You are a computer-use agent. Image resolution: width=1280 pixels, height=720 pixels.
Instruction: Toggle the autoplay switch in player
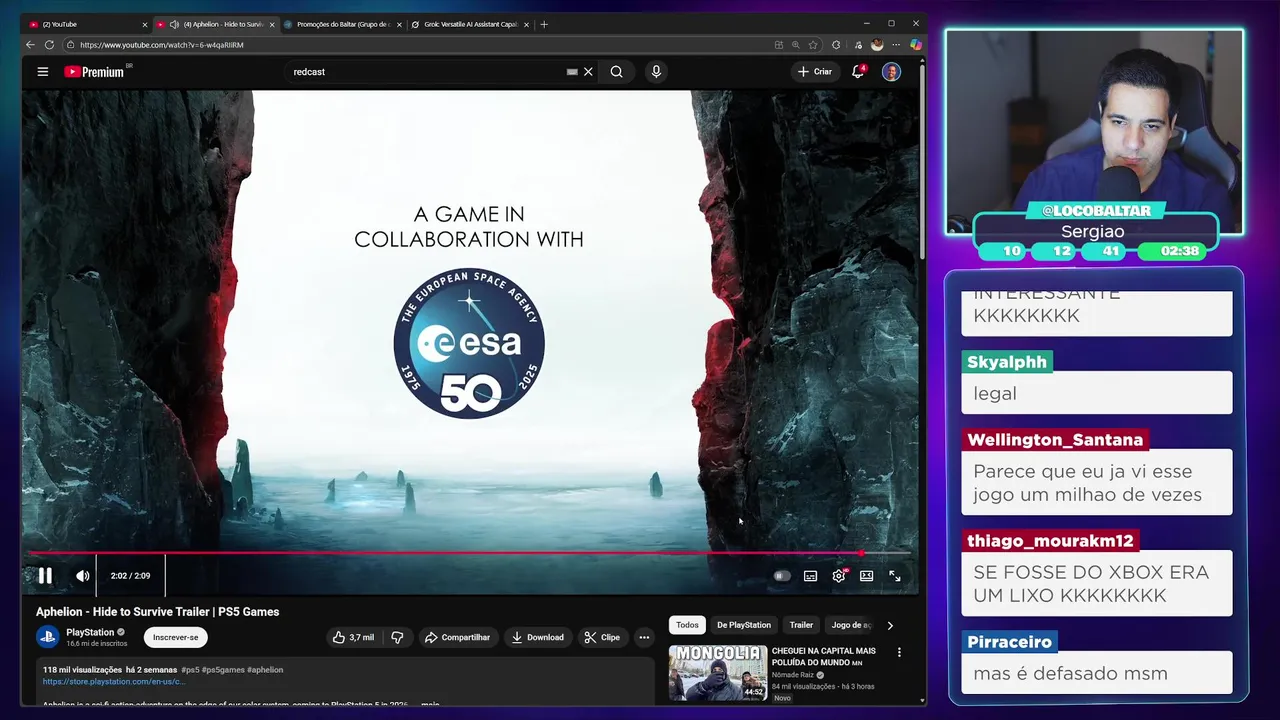coord(781,576)
